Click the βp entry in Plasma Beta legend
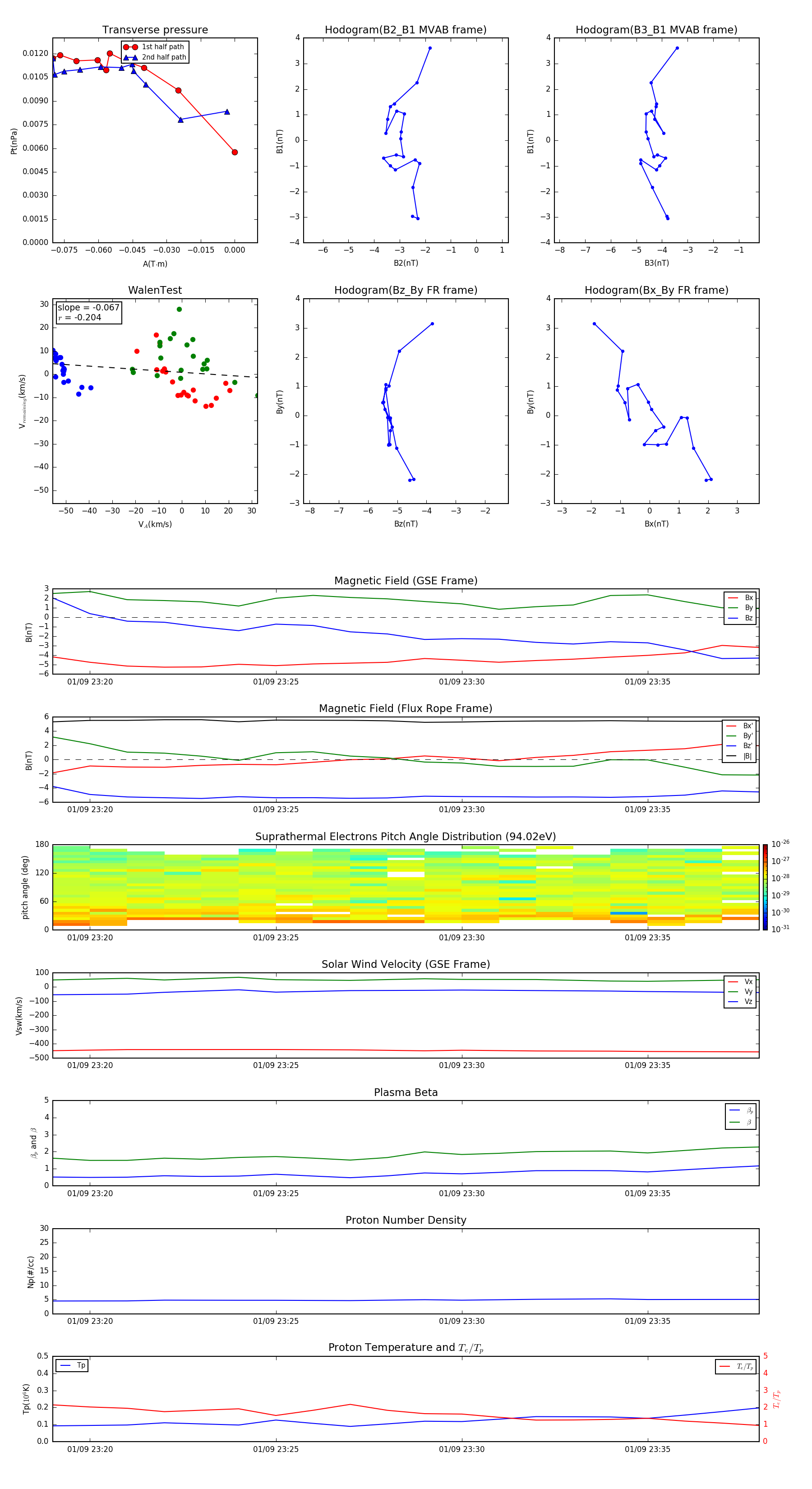The width and height of the screenshot is (812, 1489). click(741, 1110)
